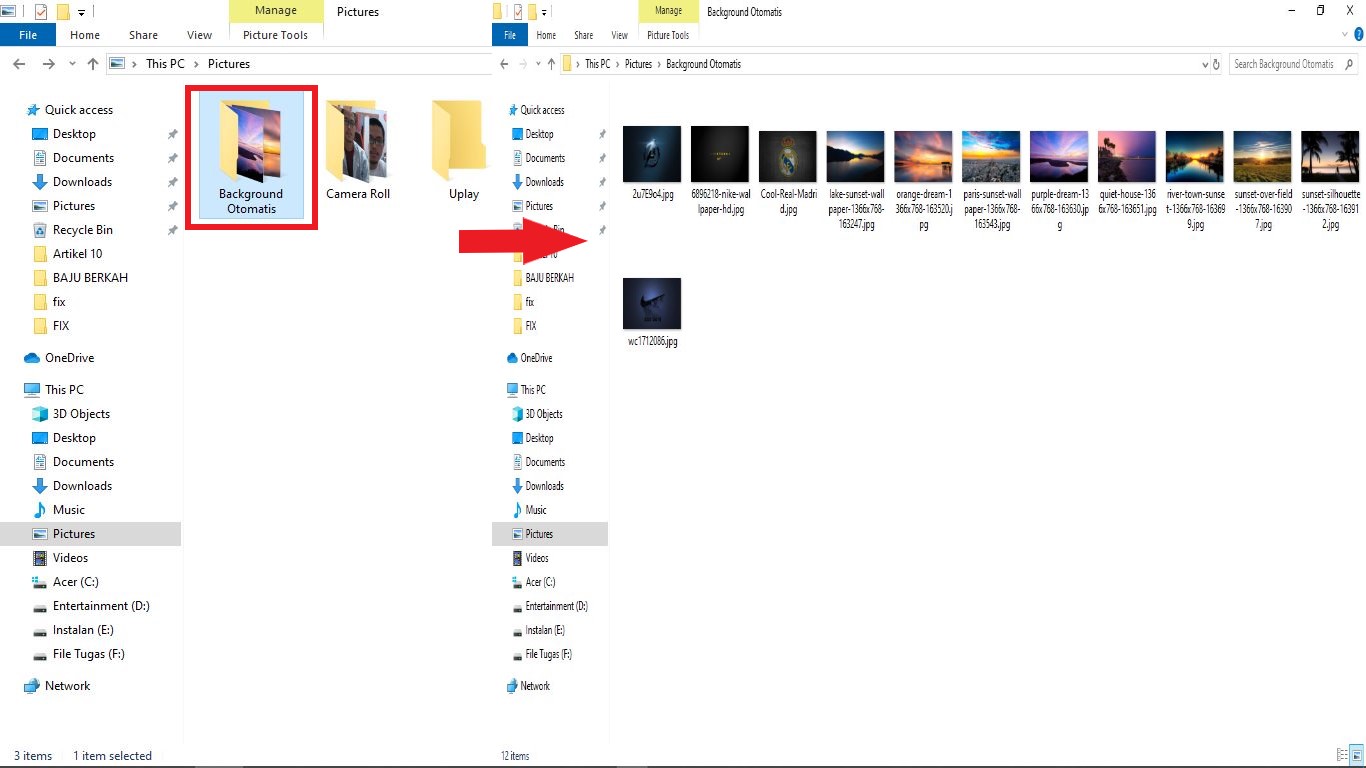The image size is (1366, 768).
Task: Select Recycle Bin in the Pictures window sidebar
Action: coord(82,230)
